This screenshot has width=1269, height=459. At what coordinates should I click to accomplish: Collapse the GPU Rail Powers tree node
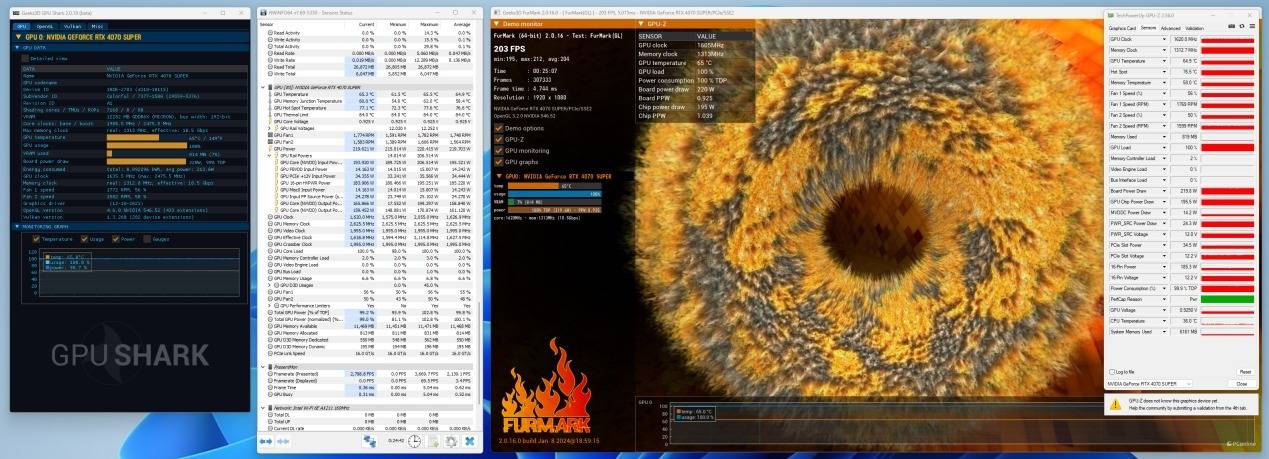(x=269, y=156)
